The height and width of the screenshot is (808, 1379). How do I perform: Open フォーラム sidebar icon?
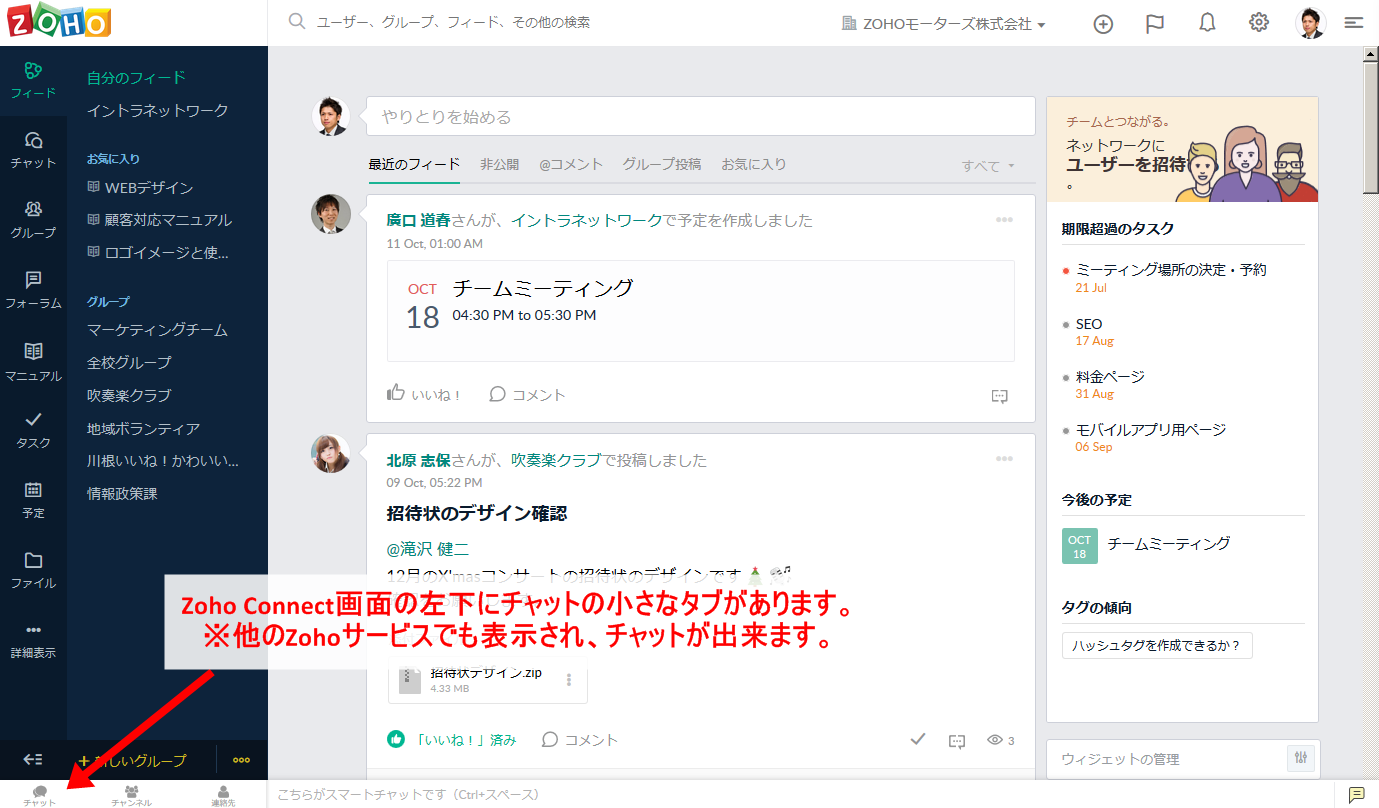click(33, 290)
